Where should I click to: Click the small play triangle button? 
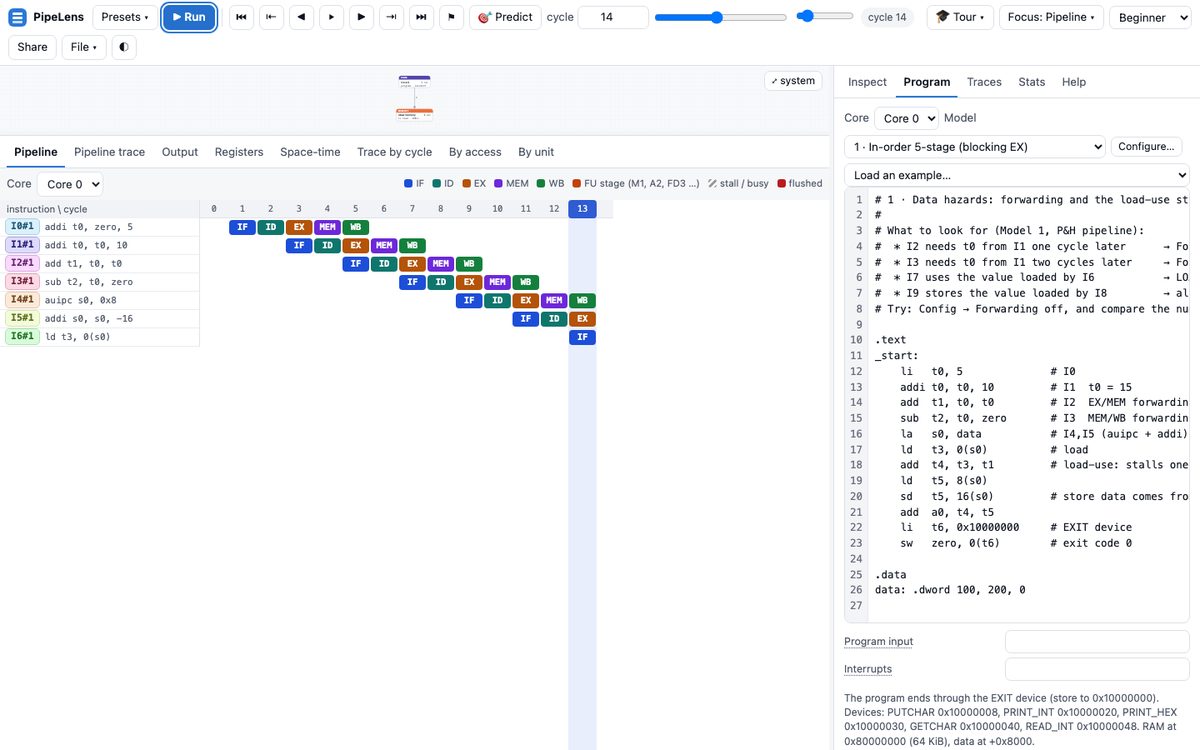click(x=331, y=17)
